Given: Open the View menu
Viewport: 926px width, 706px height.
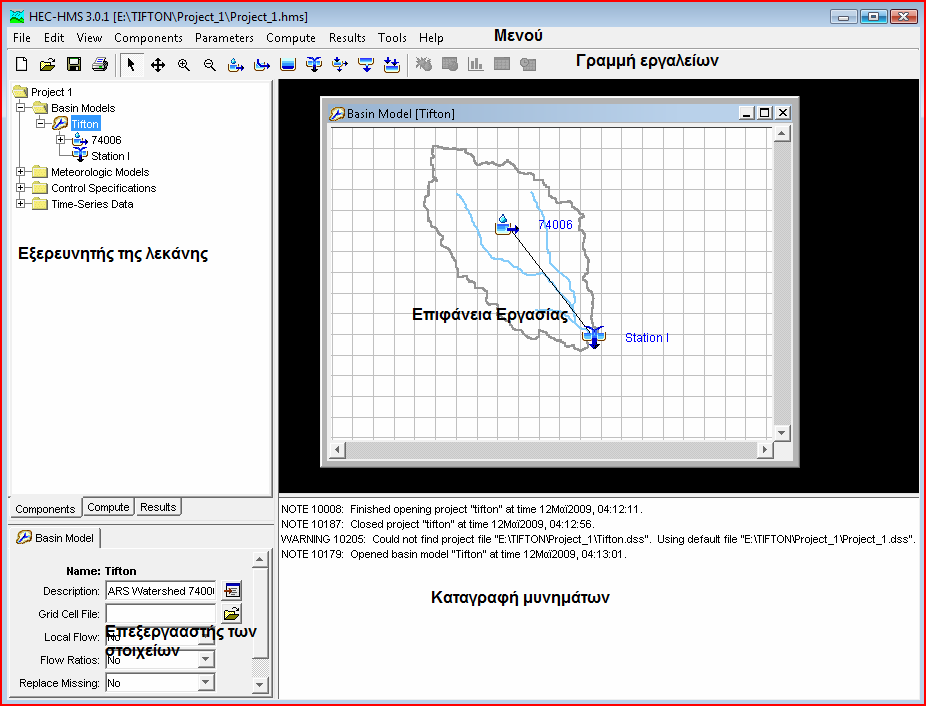Looking at the screenshot, I should pos(89,38).
